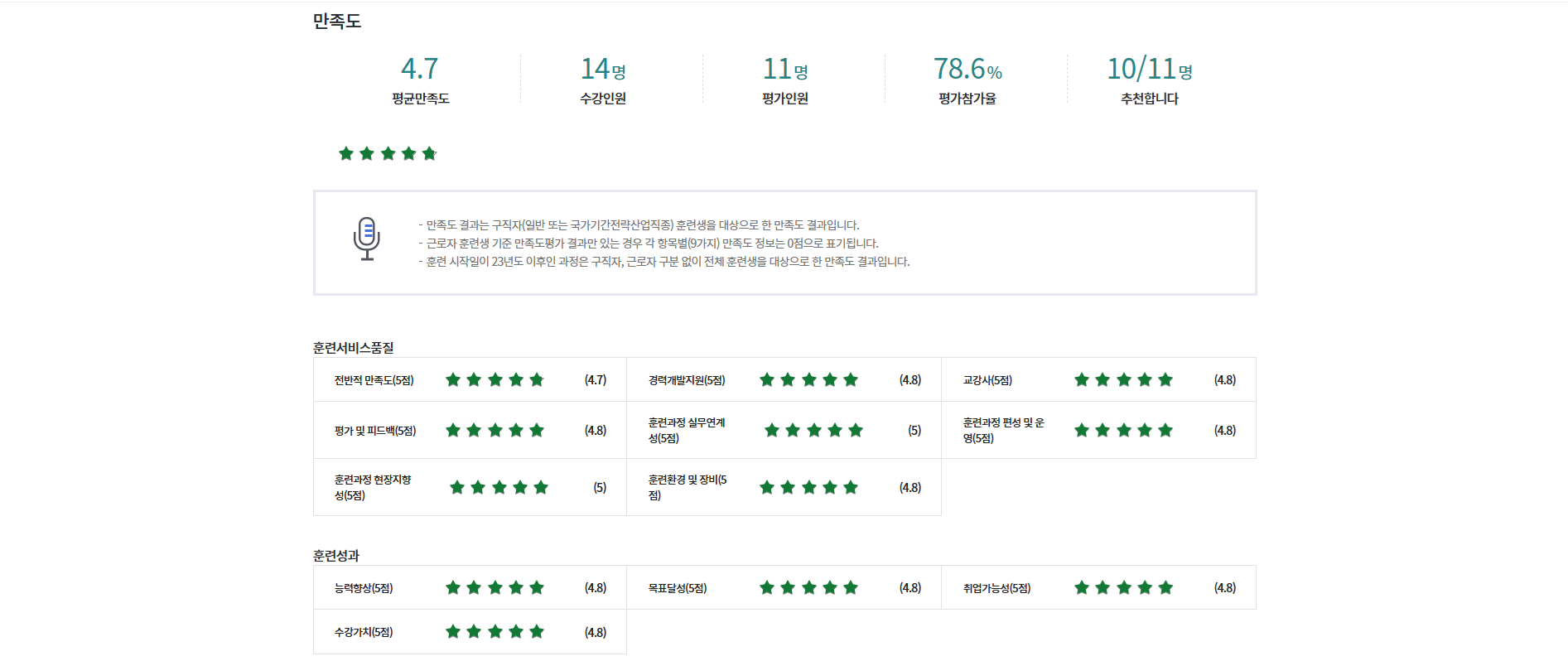Viewport: 1568px width, 661px height.
Task: Click star rating for 평가 및 피드백(5점)
Action: click(x=495, y=430)
